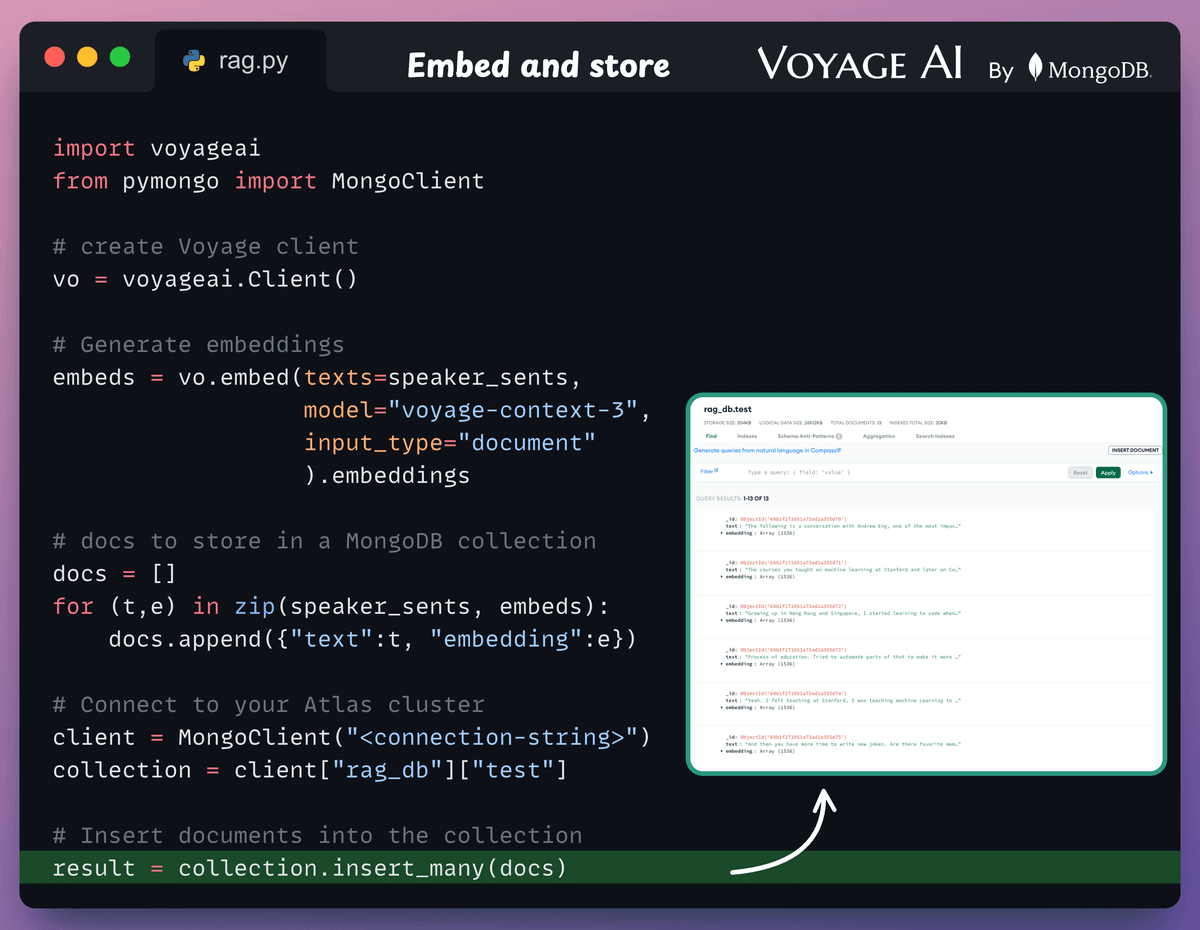The width and height of the screenshot is (1200, 930).
Task: Click the ObjectId ending in 355d70
Action: pos(793,519)
